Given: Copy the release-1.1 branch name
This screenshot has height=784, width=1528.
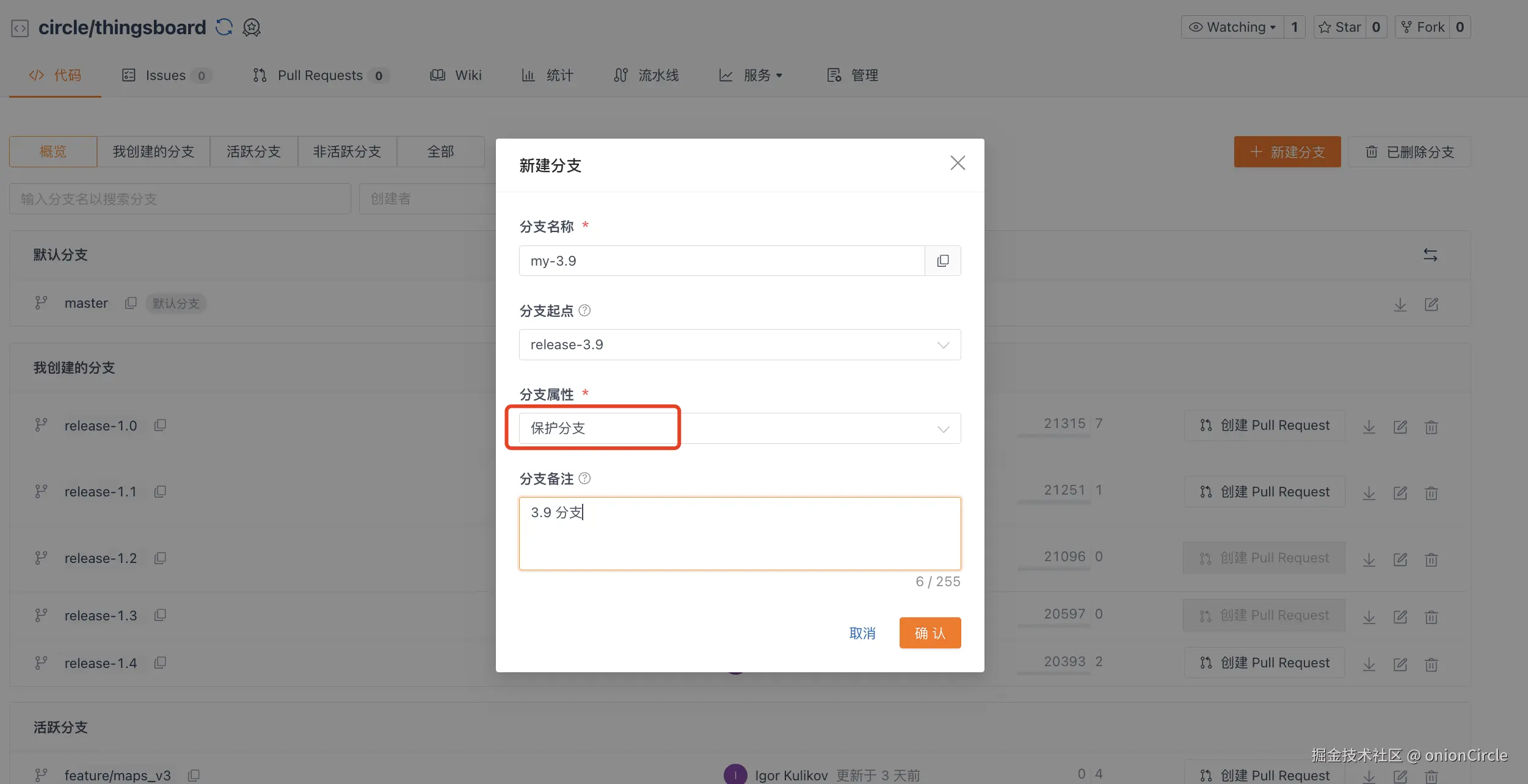Looking at the screenshot, I should [160, 492].
